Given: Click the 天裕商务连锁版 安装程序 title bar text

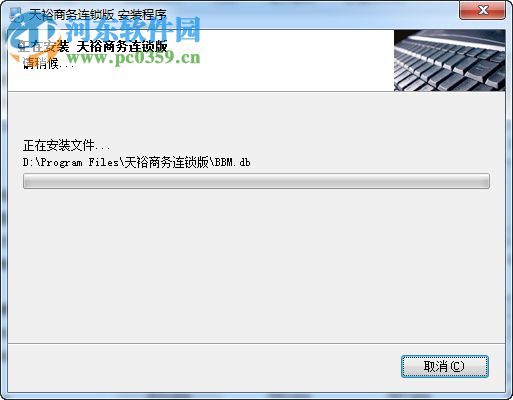Looking at the screenshot, I should pos(98,14).
